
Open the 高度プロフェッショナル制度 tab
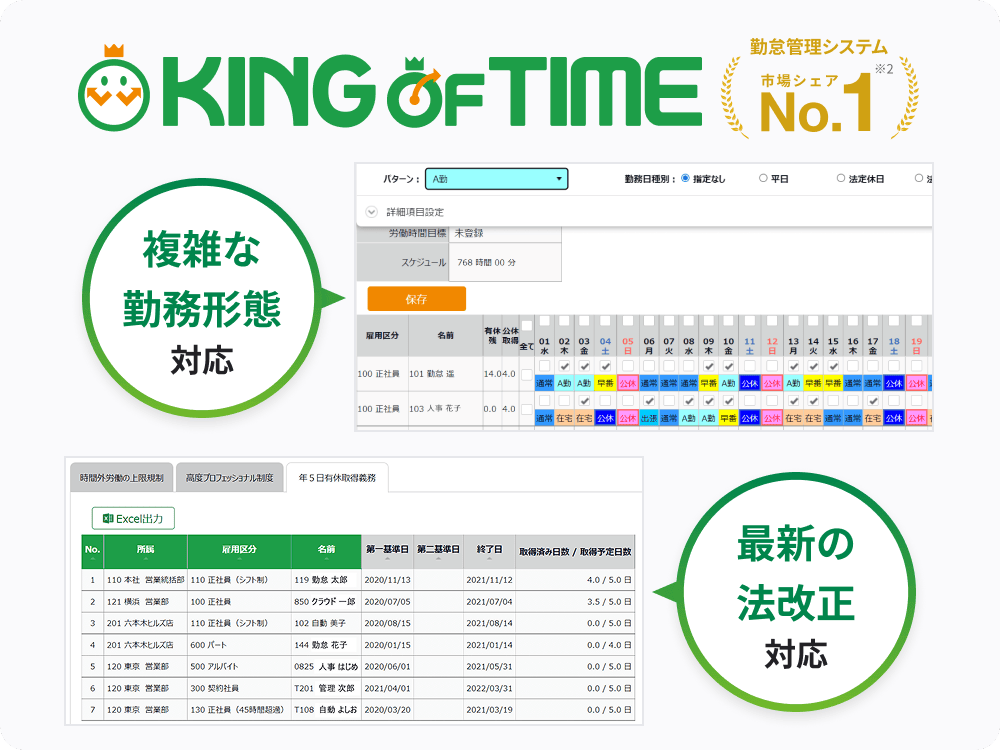tap(229, 478)
